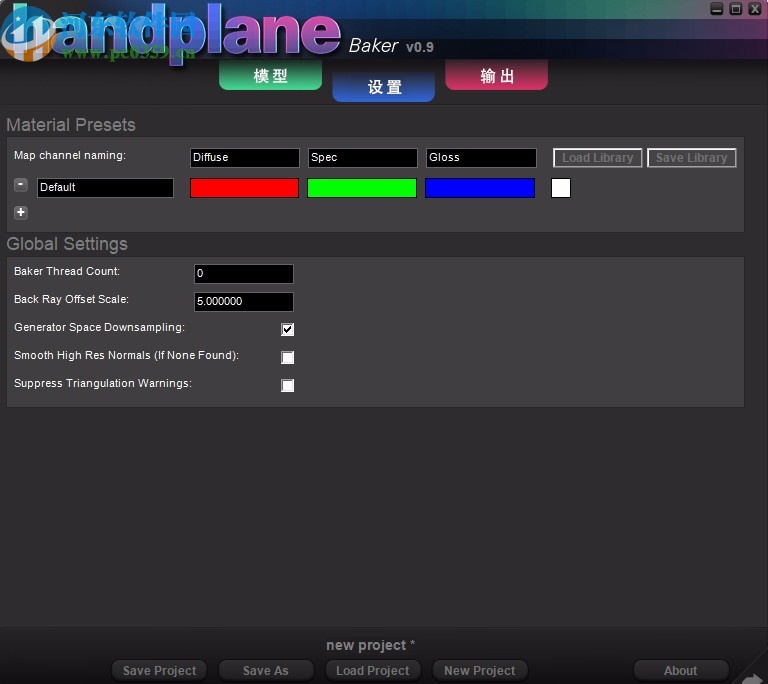The image size is (768, 684).
Task: Edit the Diffuse channel name field
Action: tap(244, 158)
